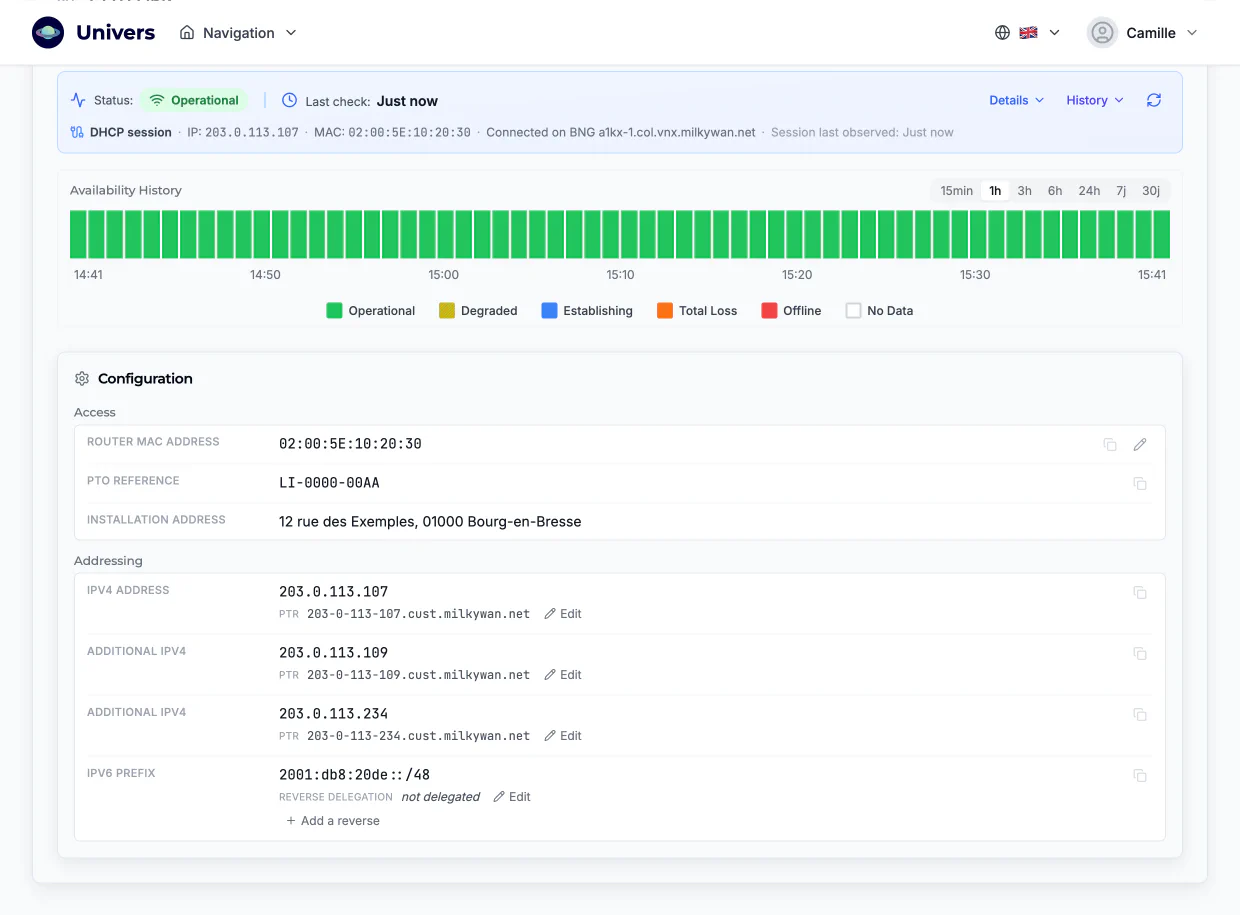Open the Navigation dropdown menu
The height and width of the screenshot is (915, 1240).
pyautogui.click(x=238, y=33)
